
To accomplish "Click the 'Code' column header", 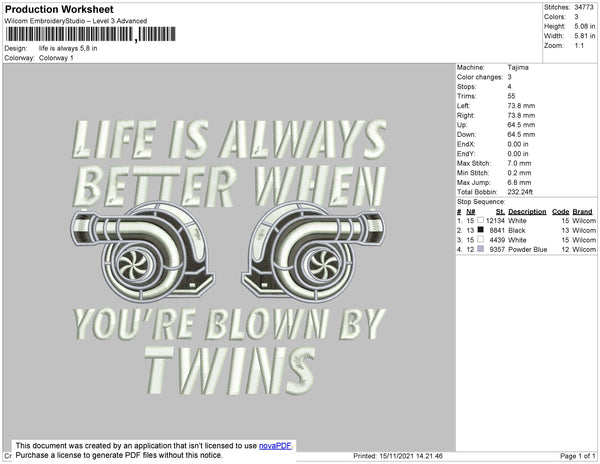I will click(x=561, y=212).
